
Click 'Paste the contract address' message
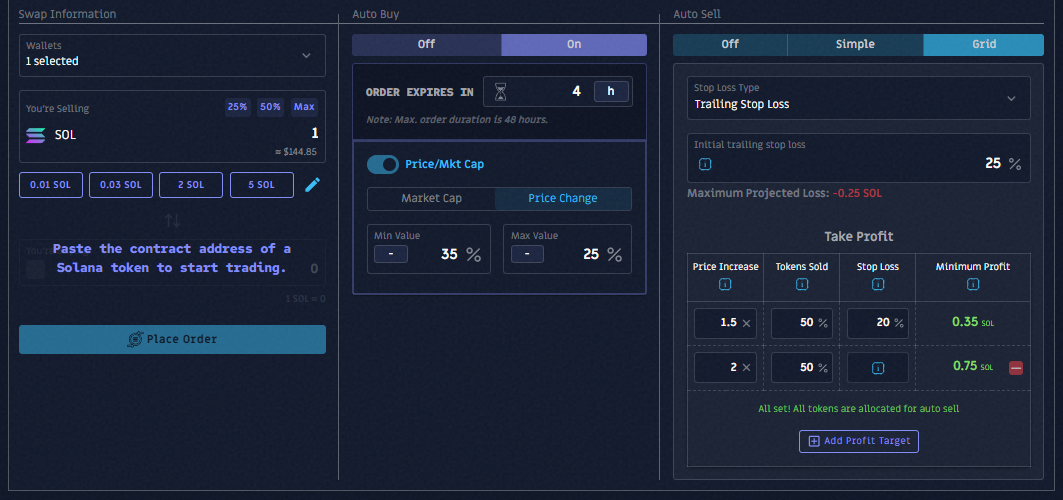(172, 258)
